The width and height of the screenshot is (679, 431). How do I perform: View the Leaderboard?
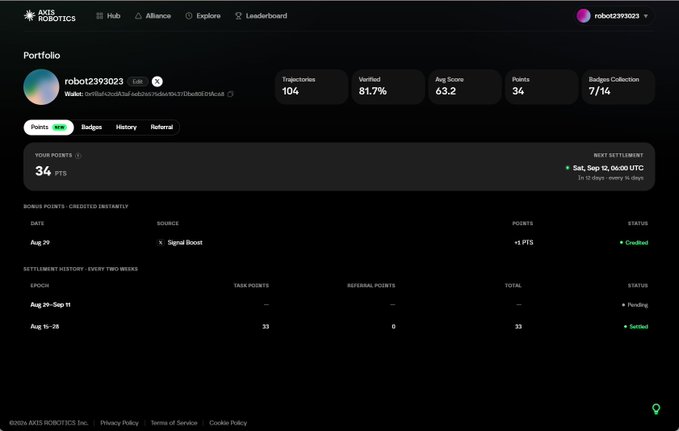tap(261, 16)
